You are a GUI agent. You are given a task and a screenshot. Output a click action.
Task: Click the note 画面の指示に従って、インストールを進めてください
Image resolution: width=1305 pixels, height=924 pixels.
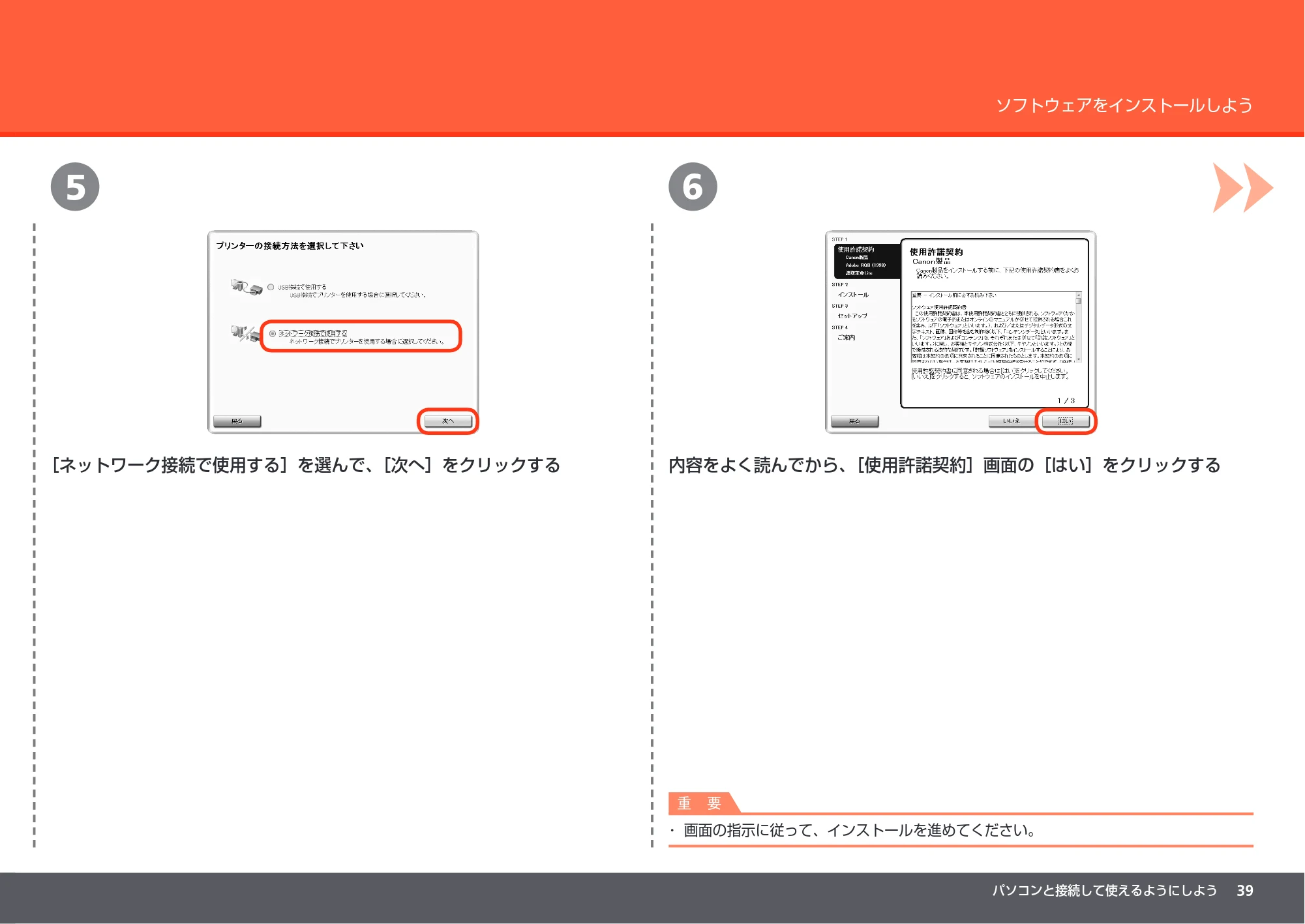[x=860, y=830]
